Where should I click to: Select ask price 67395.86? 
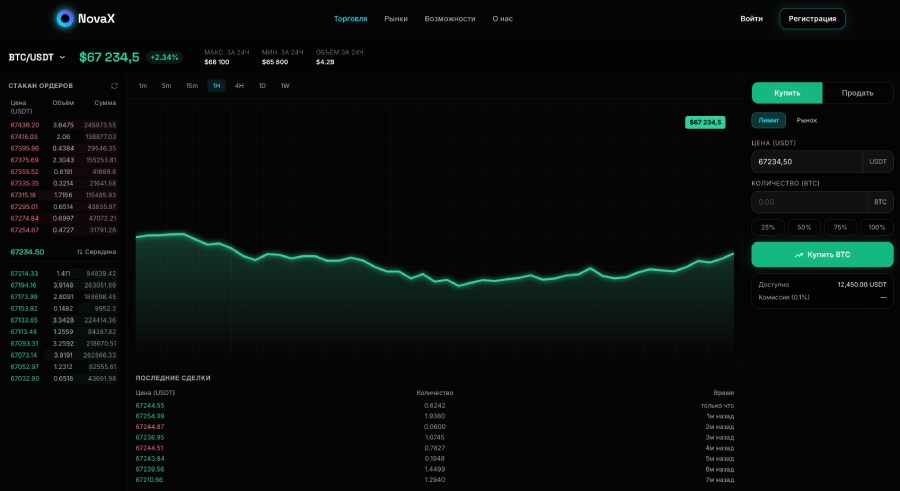point(25,148)
